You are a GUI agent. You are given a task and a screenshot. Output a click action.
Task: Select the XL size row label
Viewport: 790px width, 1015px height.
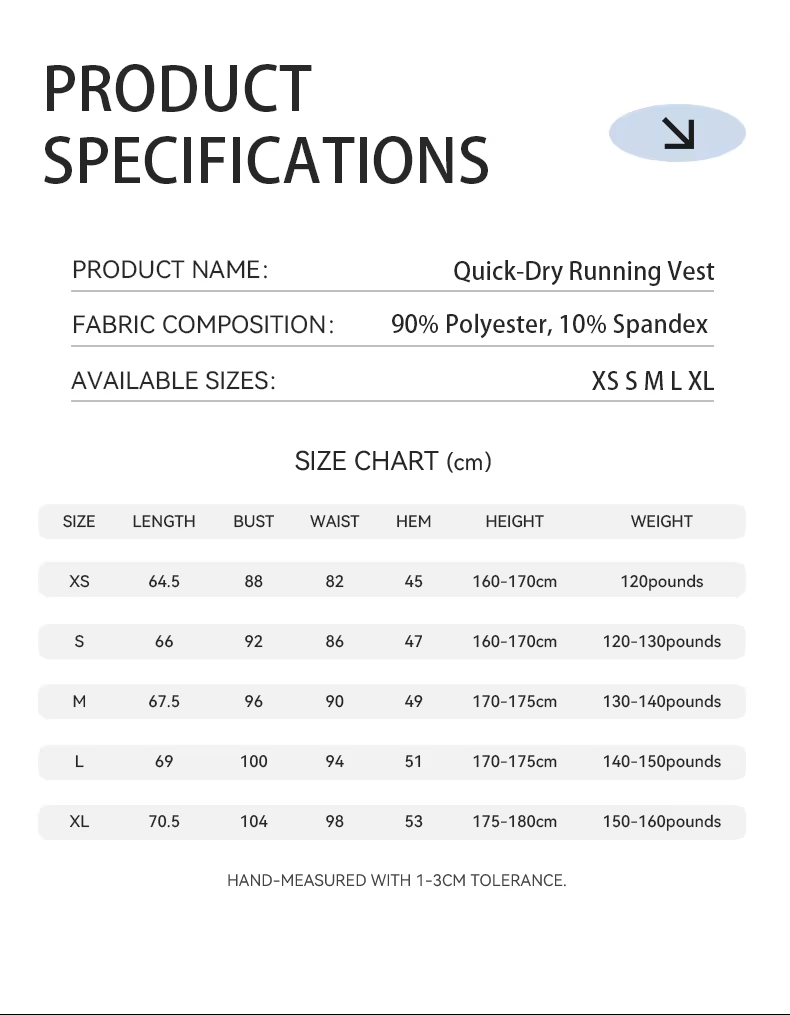[79, 821]
